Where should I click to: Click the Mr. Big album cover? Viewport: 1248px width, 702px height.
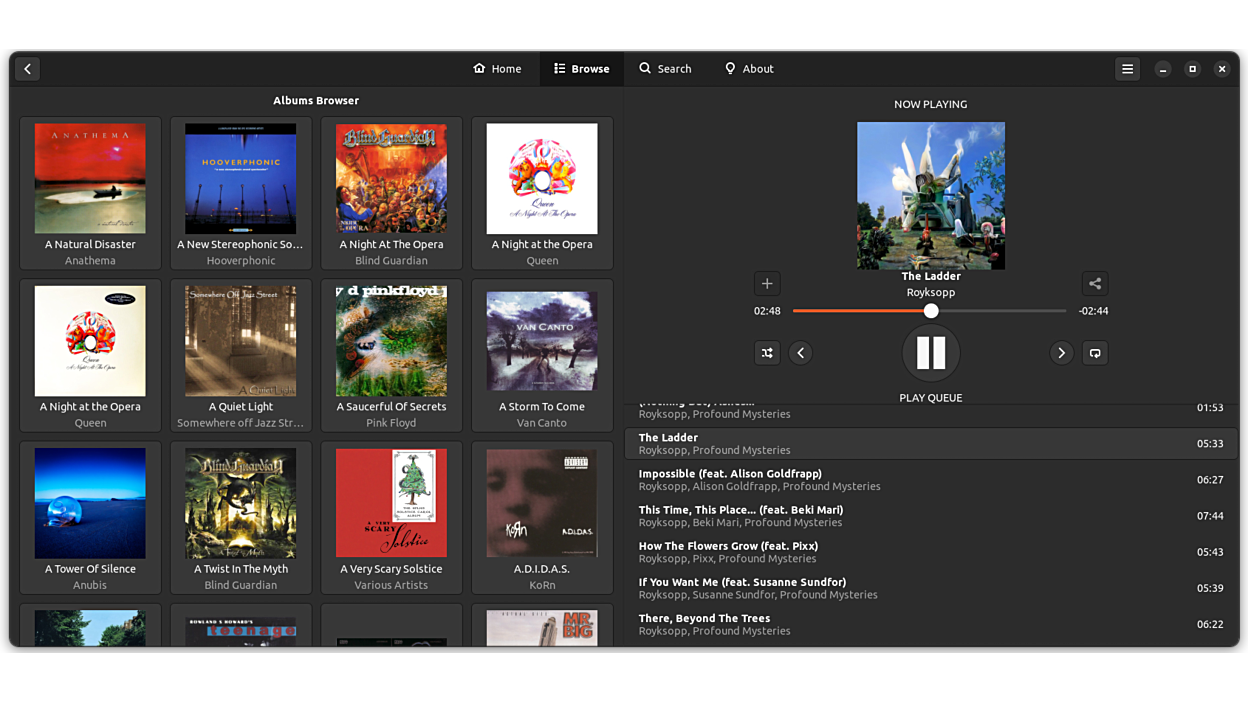click(x=542, y=628)
